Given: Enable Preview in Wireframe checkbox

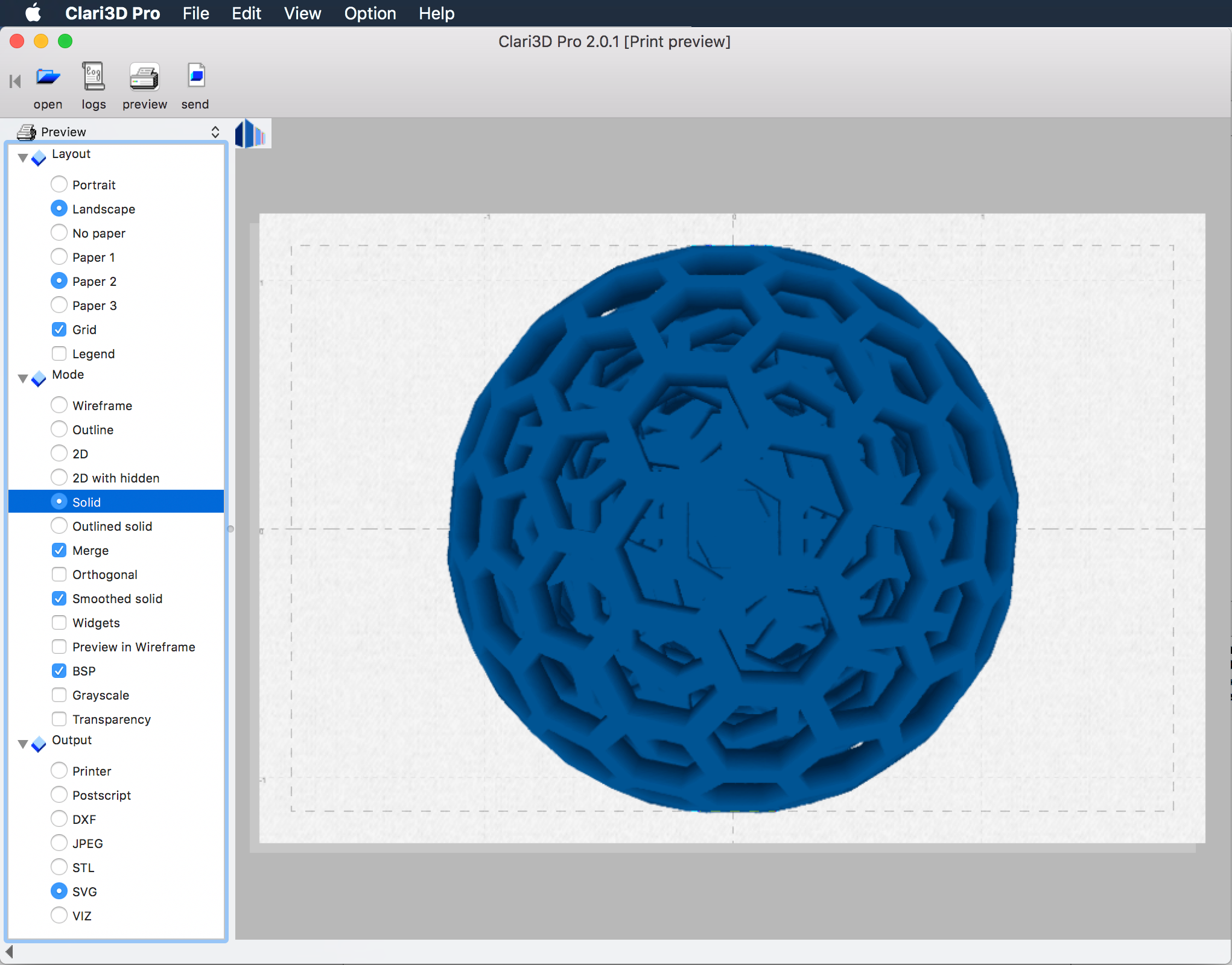Looking at the screenshot, I should point(59,647).
